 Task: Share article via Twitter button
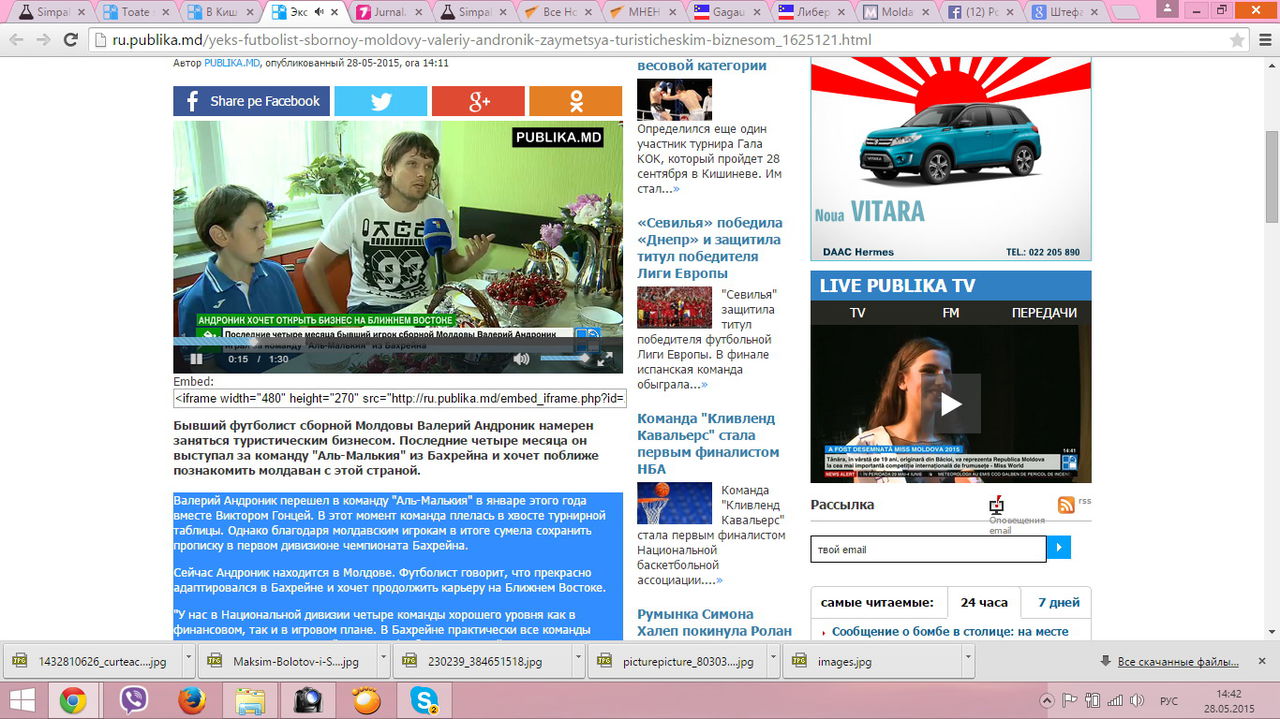pyautogui.click(x=380, y=101)
